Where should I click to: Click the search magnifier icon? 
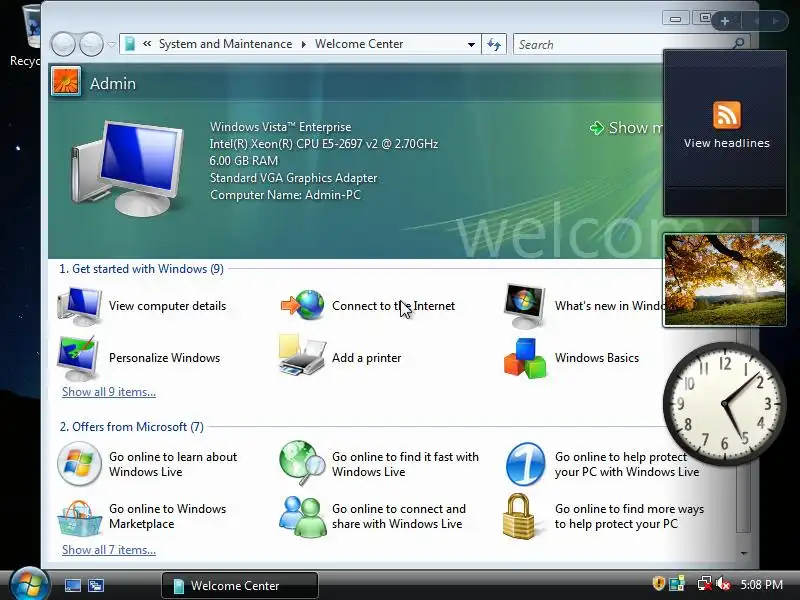[x=738, y=44]
